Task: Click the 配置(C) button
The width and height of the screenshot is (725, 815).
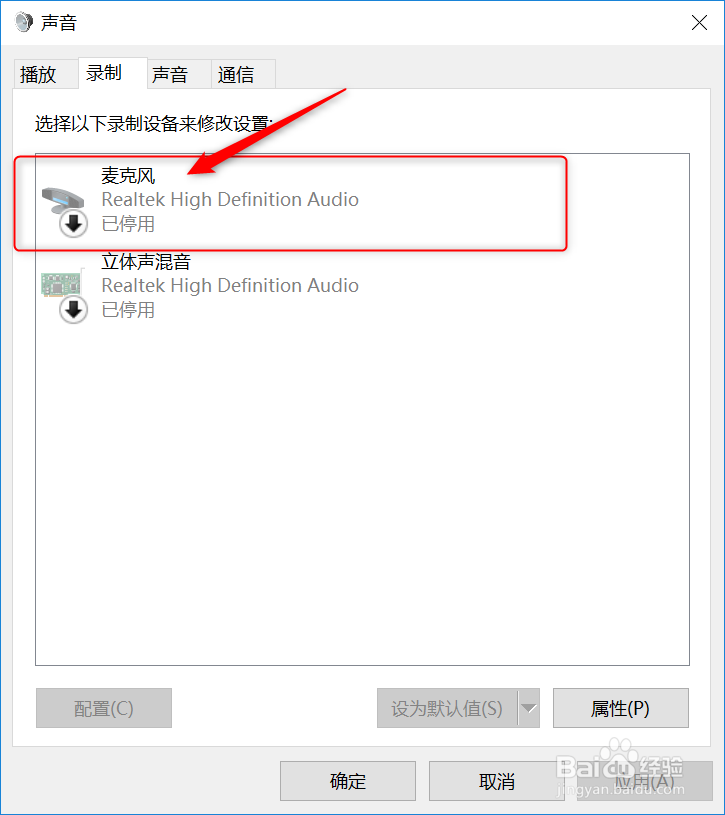Action: pos(104,708)
